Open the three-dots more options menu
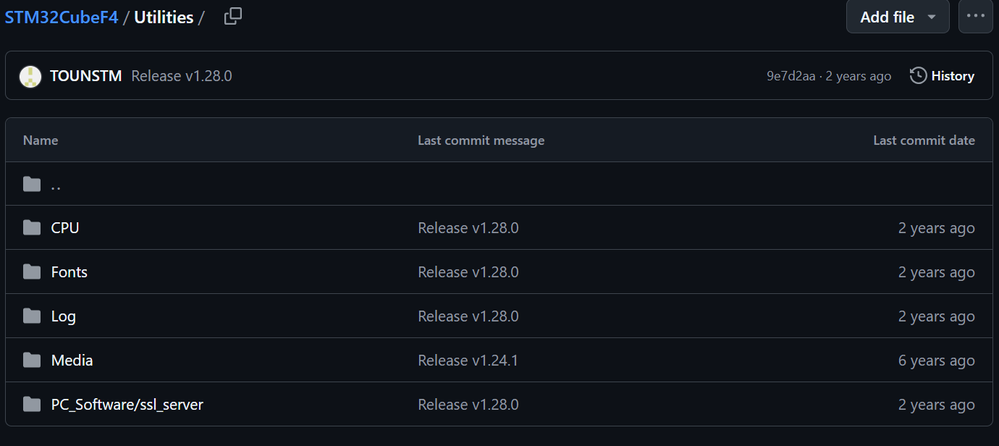This screenshot has width=999, height=446. 975,17
